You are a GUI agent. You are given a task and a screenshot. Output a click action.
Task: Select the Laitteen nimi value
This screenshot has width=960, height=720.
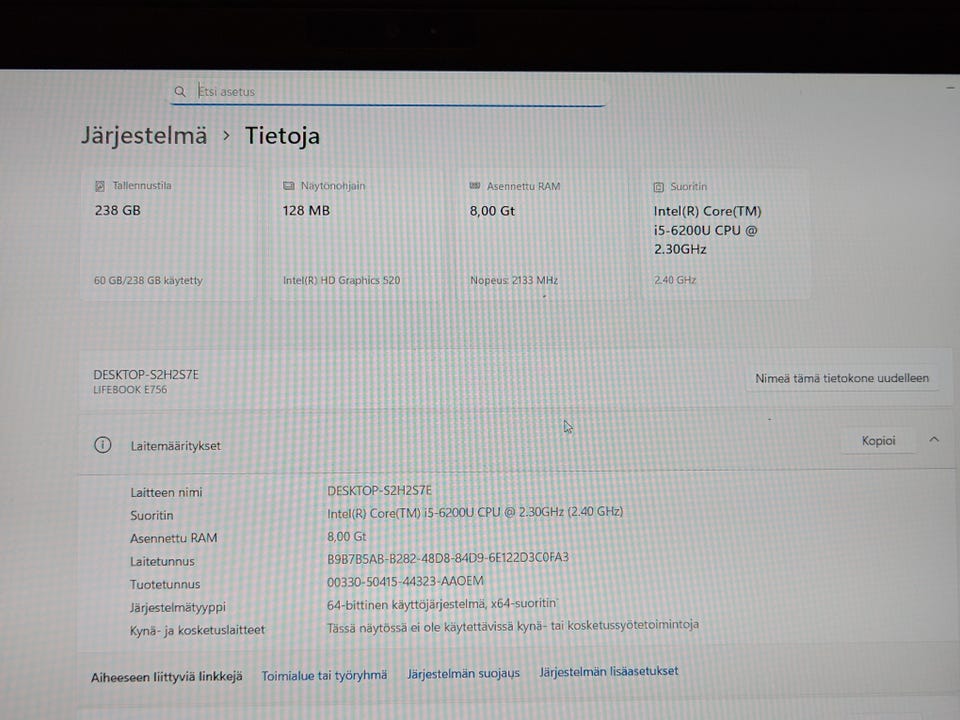[380, 491]
